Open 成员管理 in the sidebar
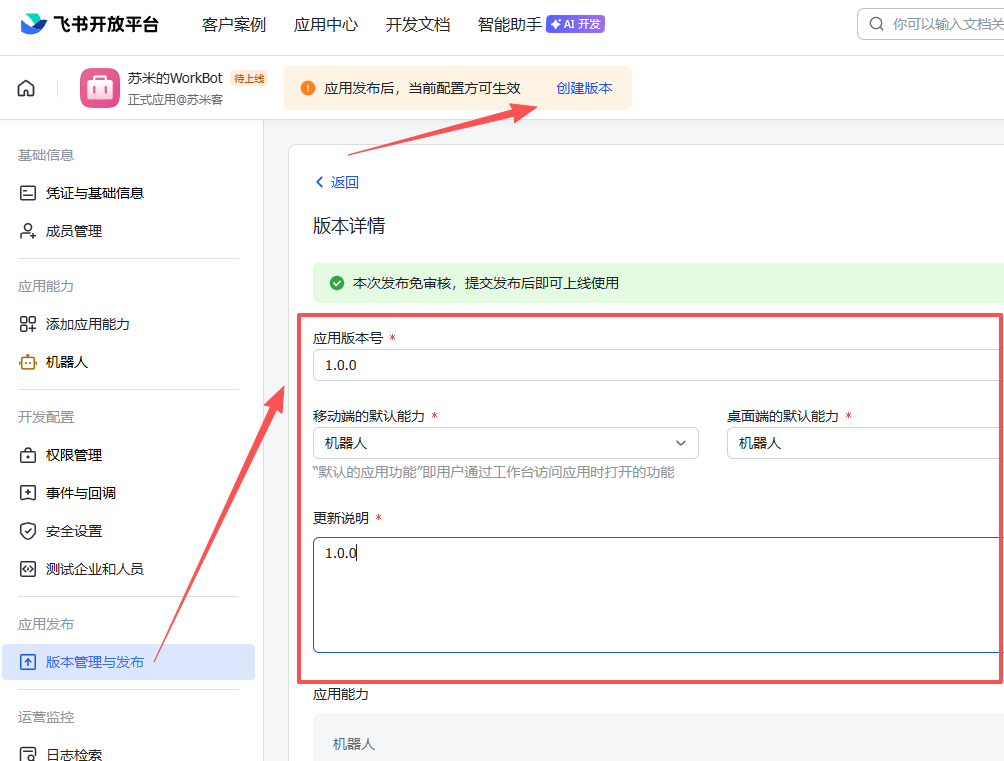This screenshot has height=761, width=1004. pos(73,231)
